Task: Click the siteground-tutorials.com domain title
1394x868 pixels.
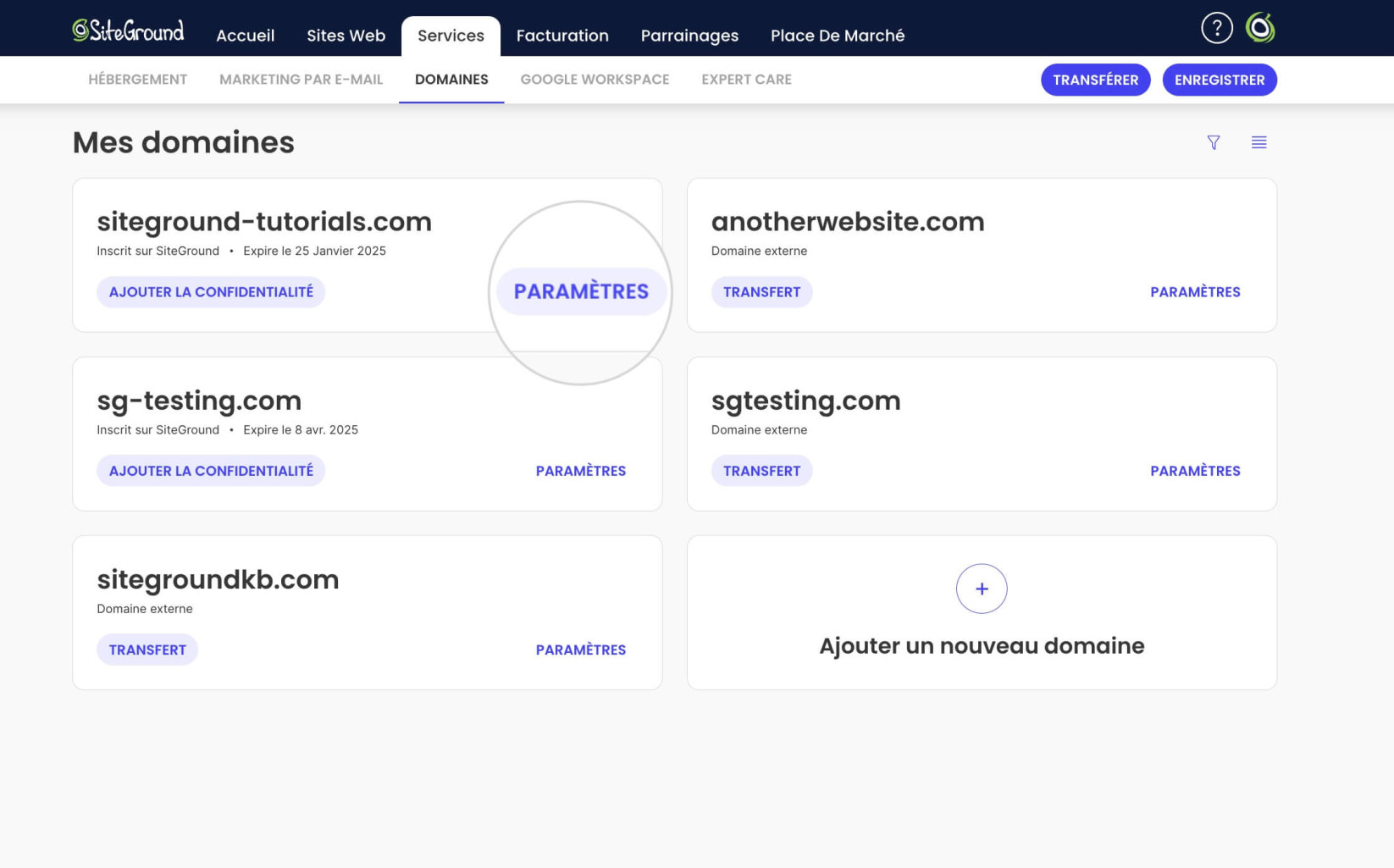Action: (264, 221)
